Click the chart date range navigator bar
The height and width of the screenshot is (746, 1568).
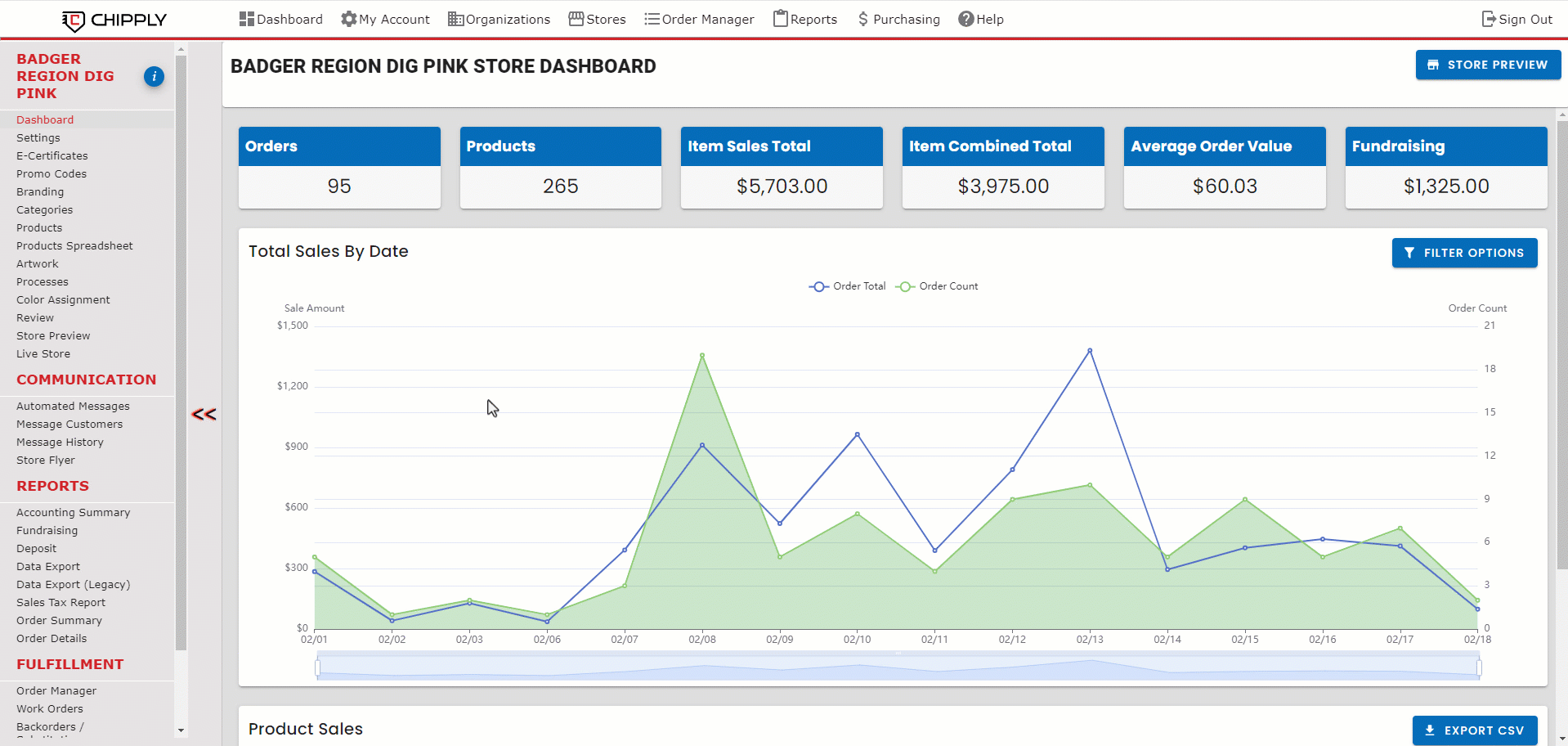point(898,667)
